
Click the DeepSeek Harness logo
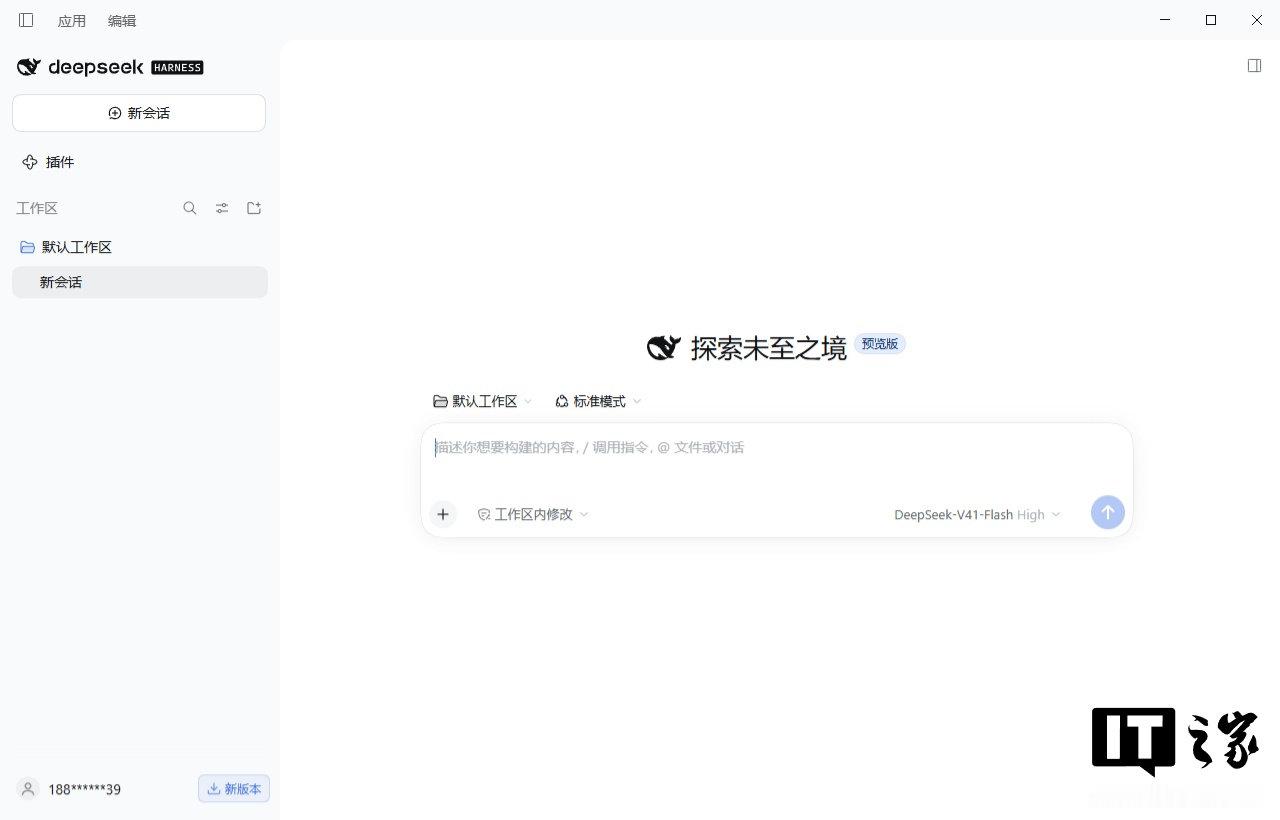tap(110, 67)
